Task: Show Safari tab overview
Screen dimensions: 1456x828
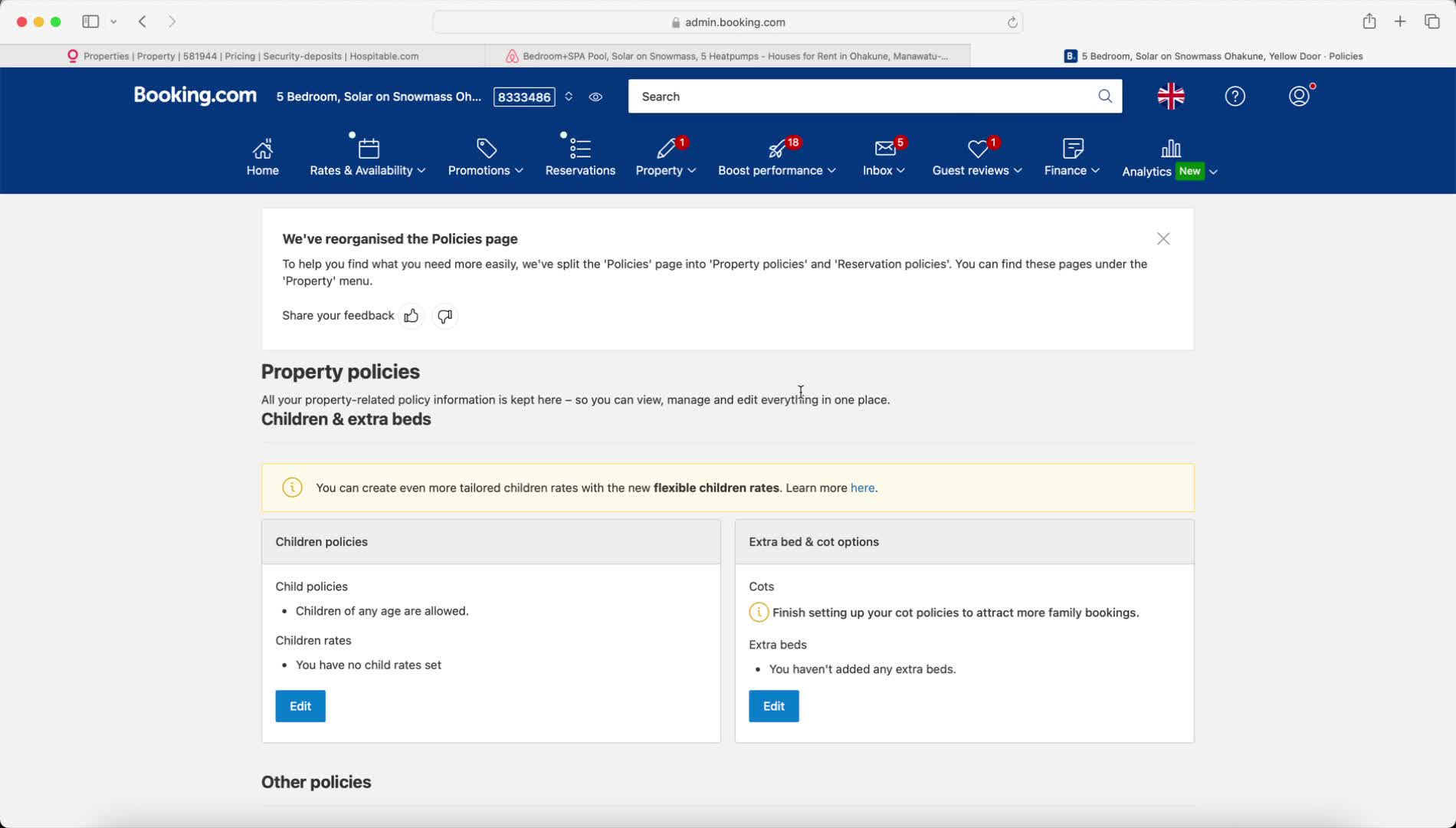Action: pyautogui.click(x=1431, y=21)
